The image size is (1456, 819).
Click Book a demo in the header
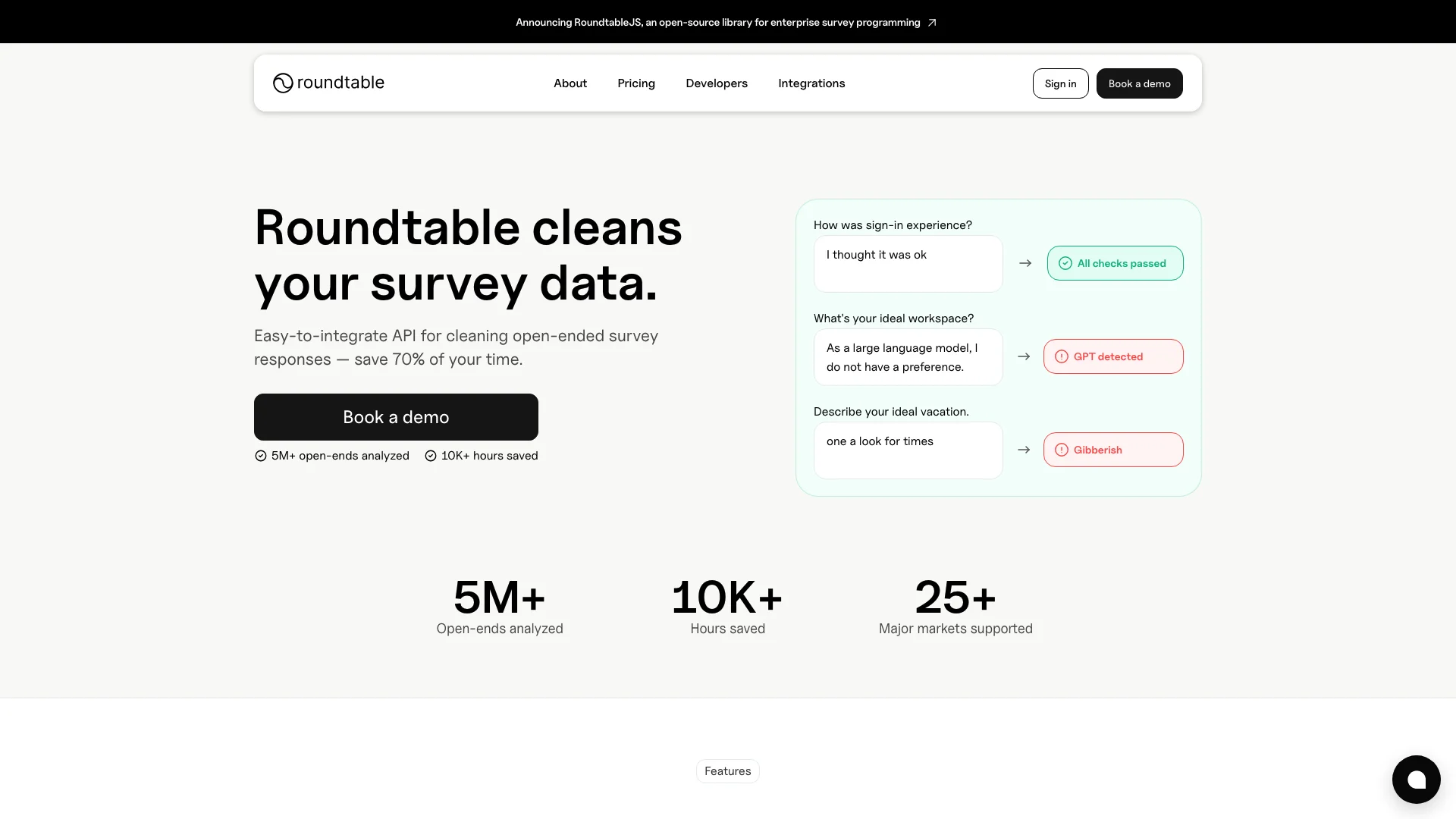[x=1139, y=83]
